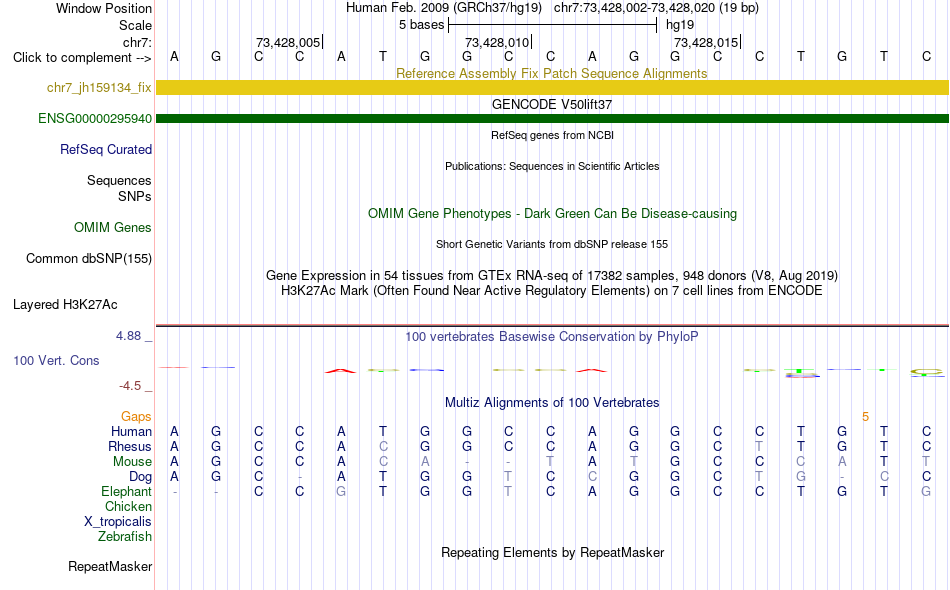The image size is (950, 590).
Task: Click the SNPs track label
Action: 135,196
